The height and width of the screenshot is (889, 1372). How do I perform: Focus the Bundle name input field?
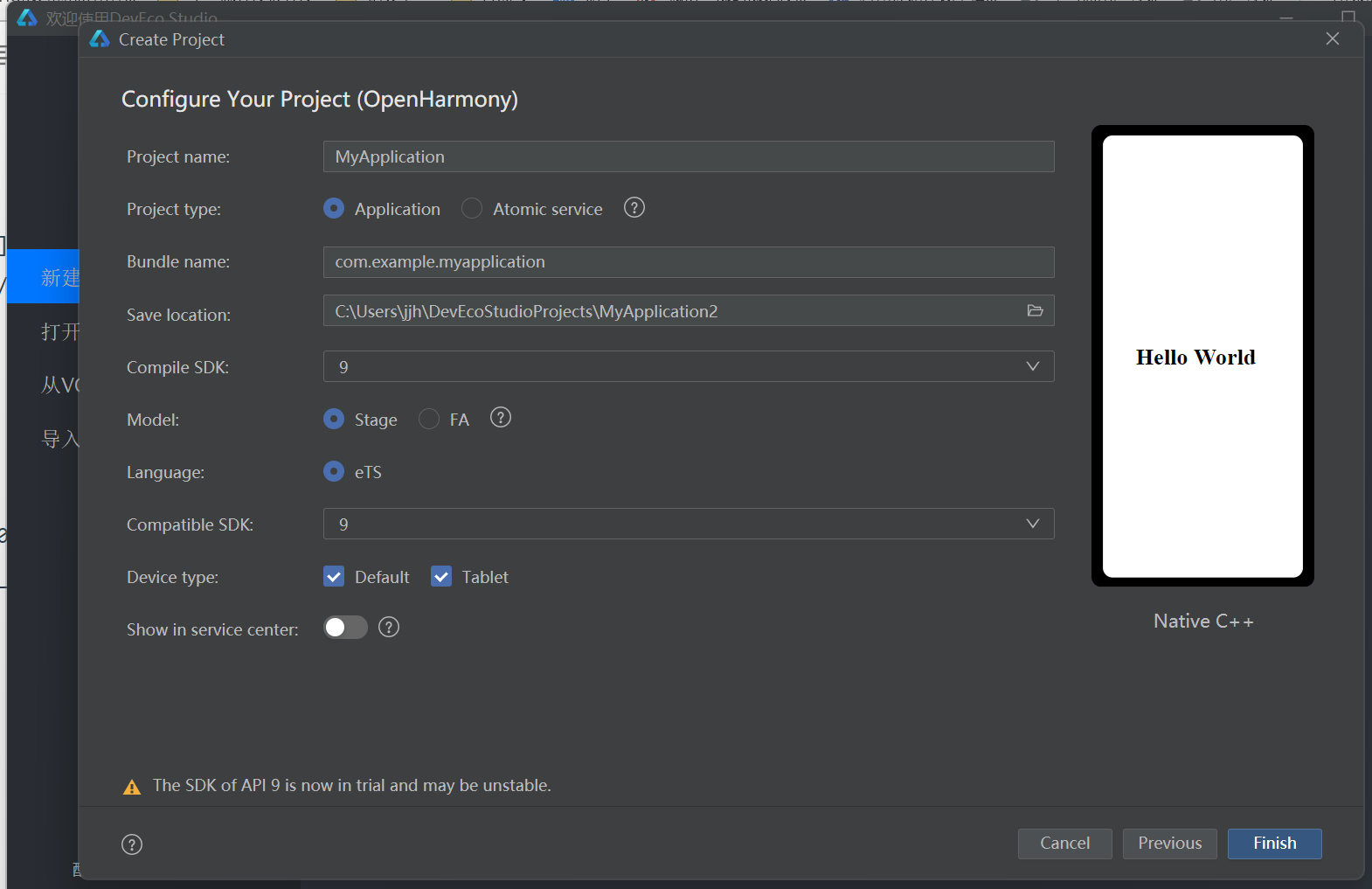[689, 262]
